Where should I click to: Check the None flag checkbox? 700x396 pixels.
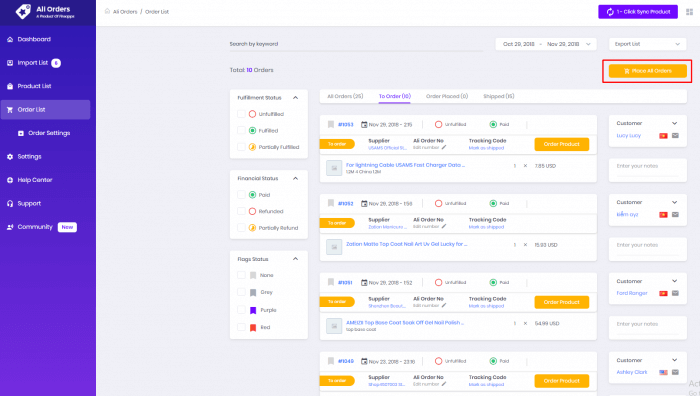[x=241, y=275]
